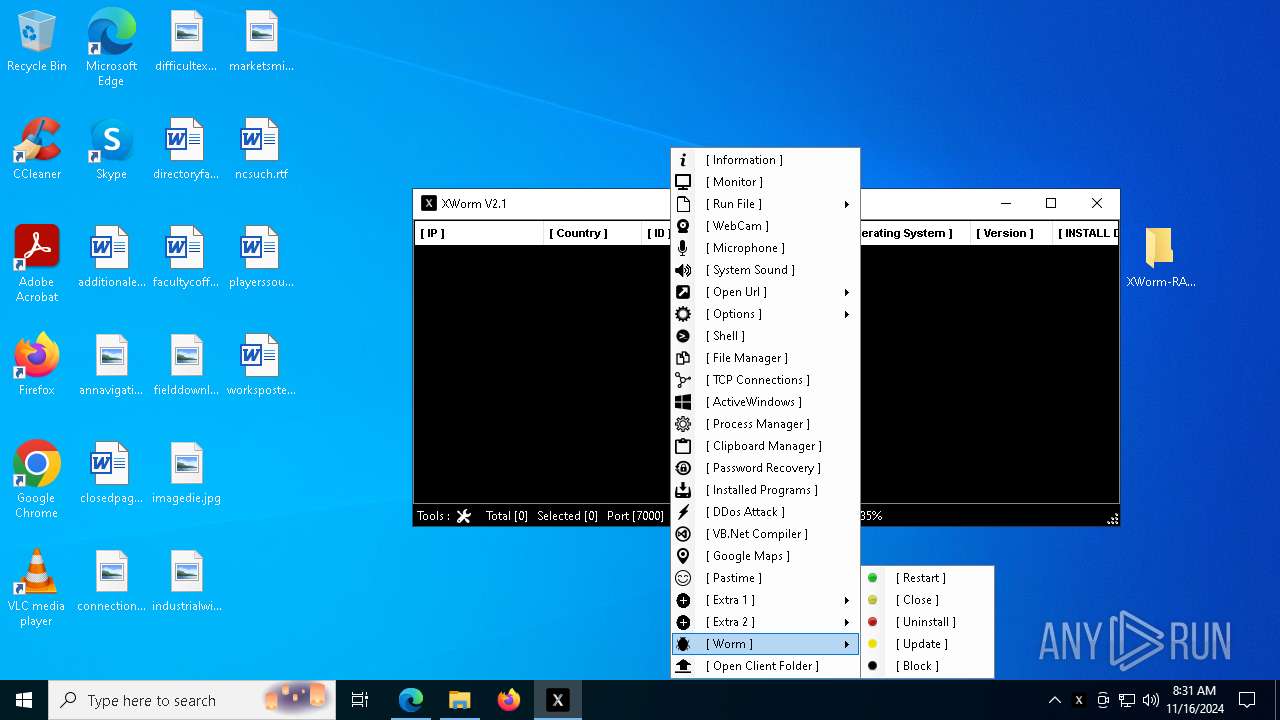
Task: Click the Monitor screen icon
Action: click(683, 182)
